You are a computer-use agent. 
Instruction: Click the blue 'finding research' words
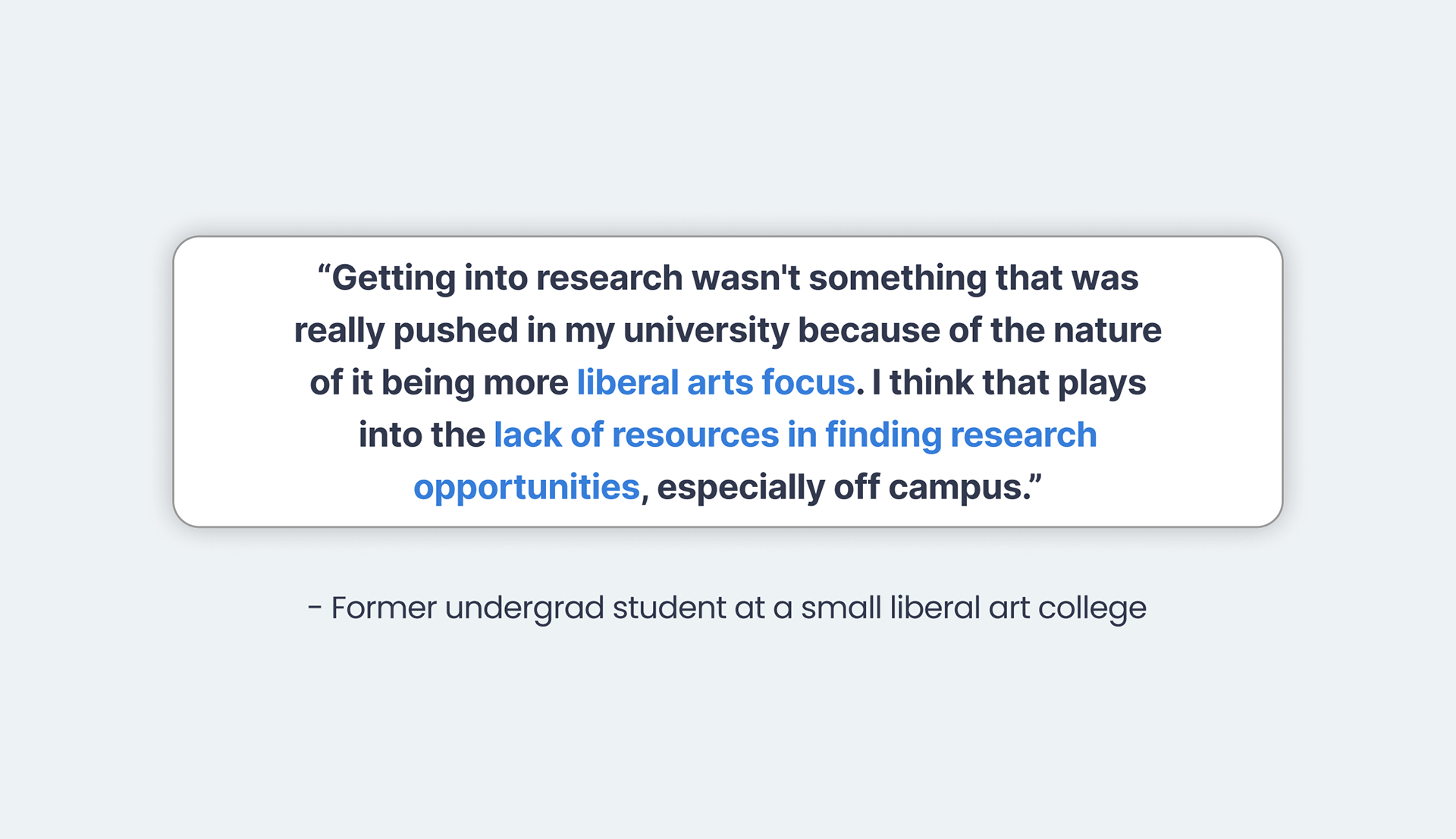[x=961, y=435]
